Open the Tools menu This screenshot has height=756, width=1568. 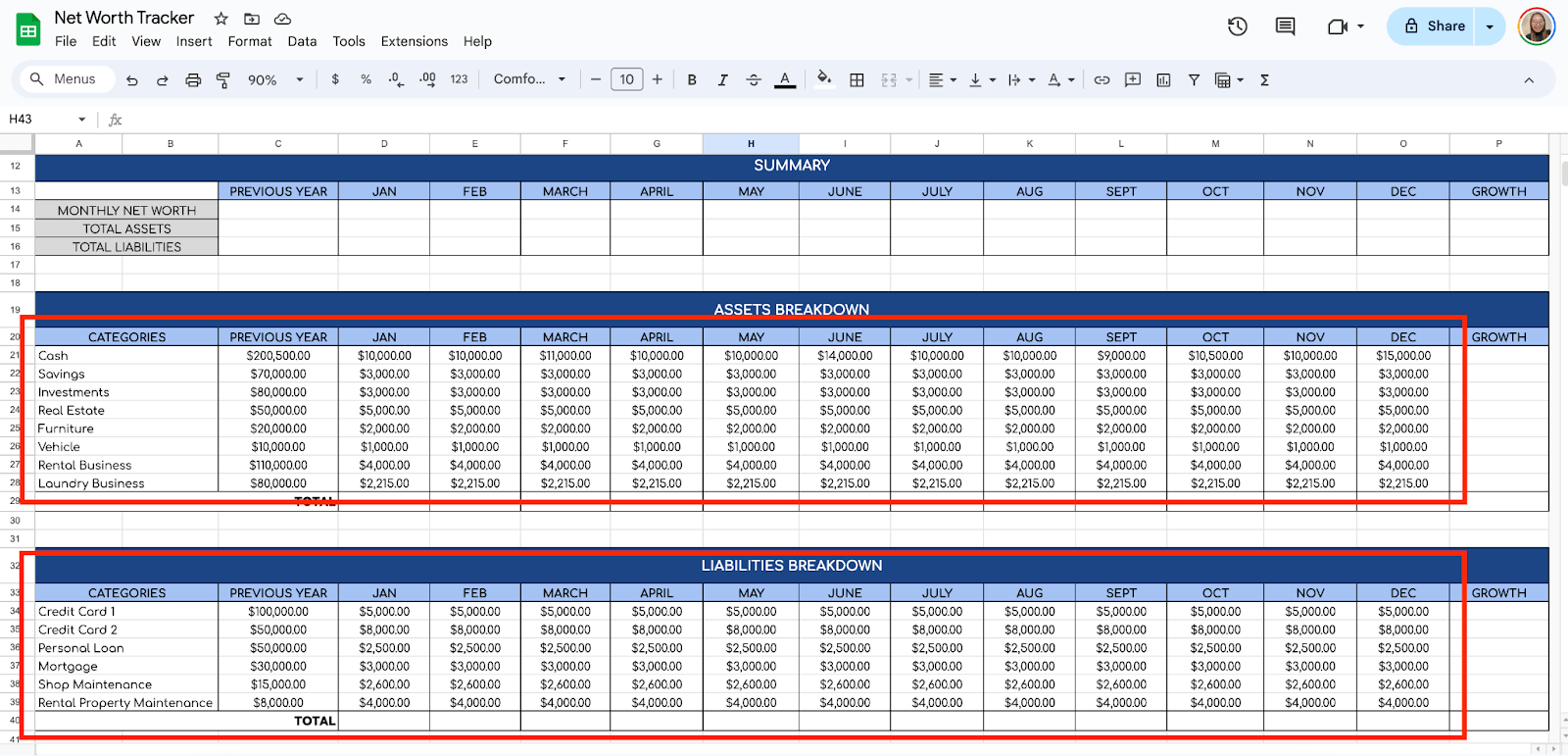[x=349, y=41]
